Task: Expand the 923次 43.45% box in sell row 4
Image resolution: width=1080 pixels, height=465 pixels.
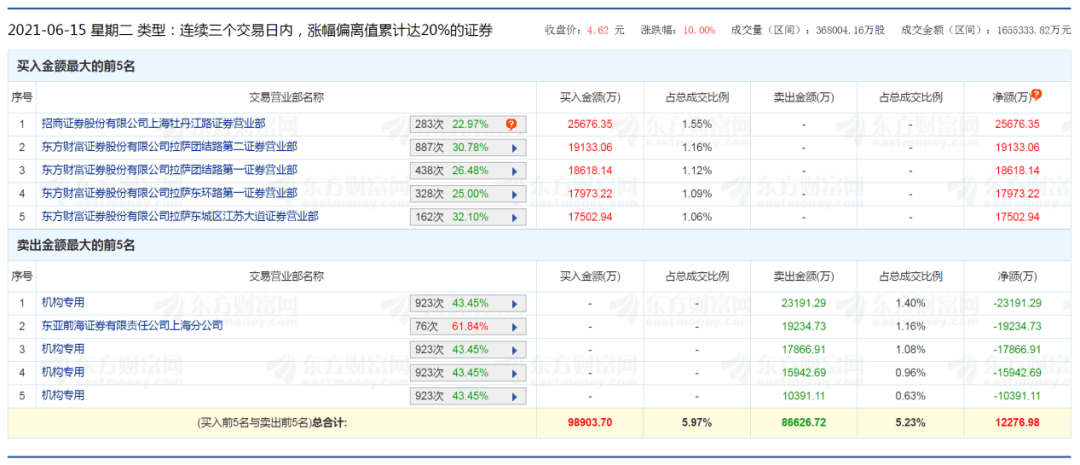Action: tap(467, 372)
